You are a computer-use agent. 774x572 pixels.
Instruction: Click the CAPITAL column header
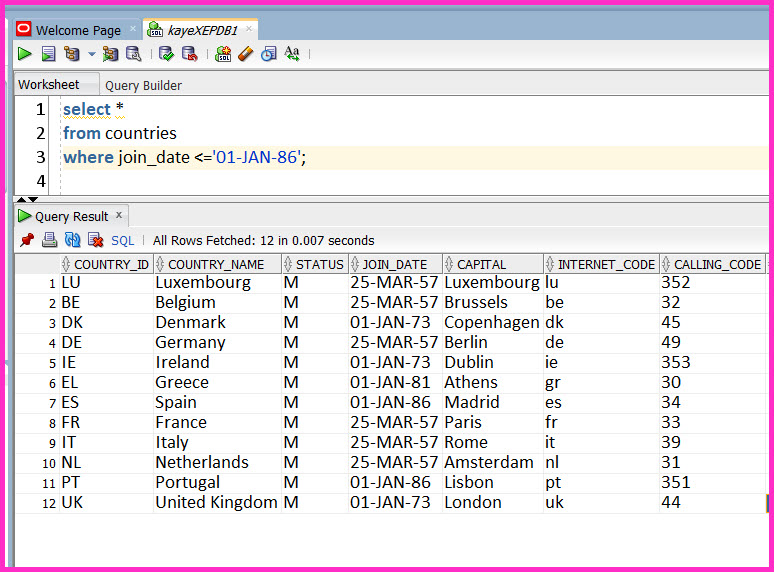pos(493,265)
